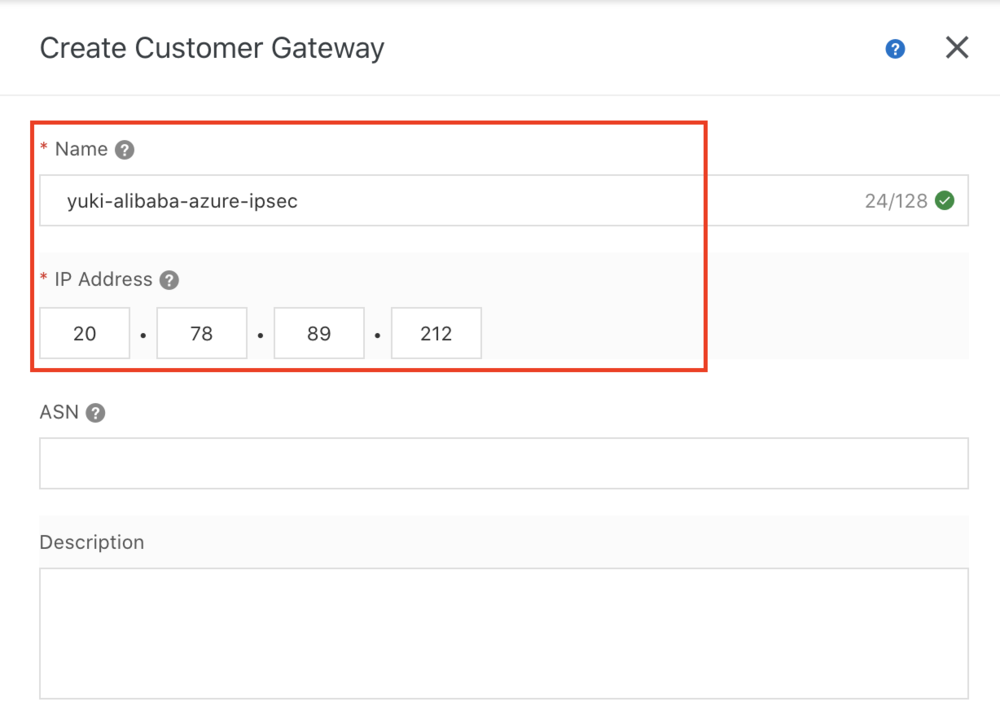Open the blue help icon in dialog header
The height and width of the screenshot is (715, 1000).
point(895,49)
